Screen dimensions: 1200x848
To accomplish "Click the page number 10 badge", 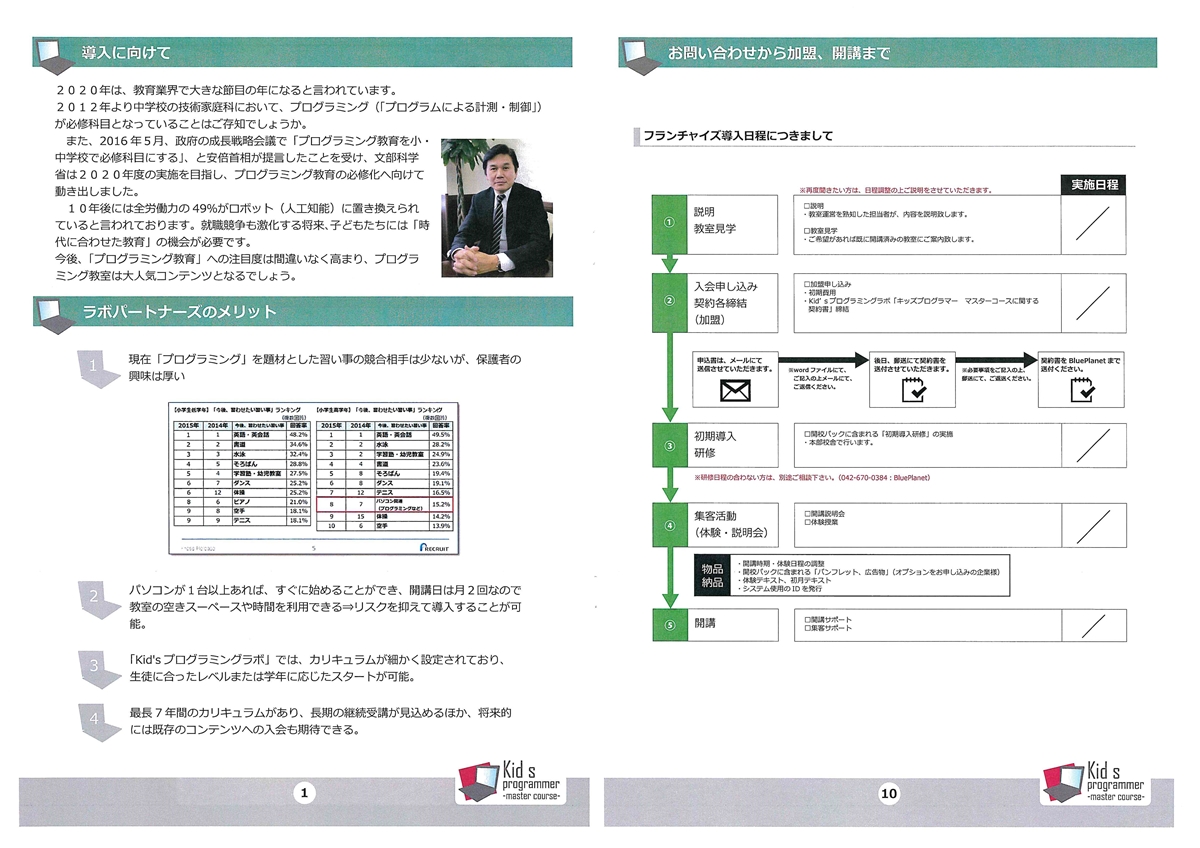I will coord(890,794).
